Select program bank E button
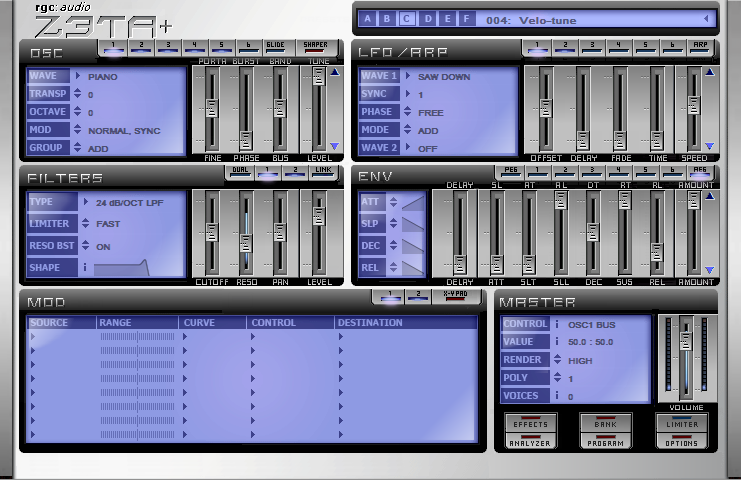This screenshot has height=480, width=741. [447, 19]
